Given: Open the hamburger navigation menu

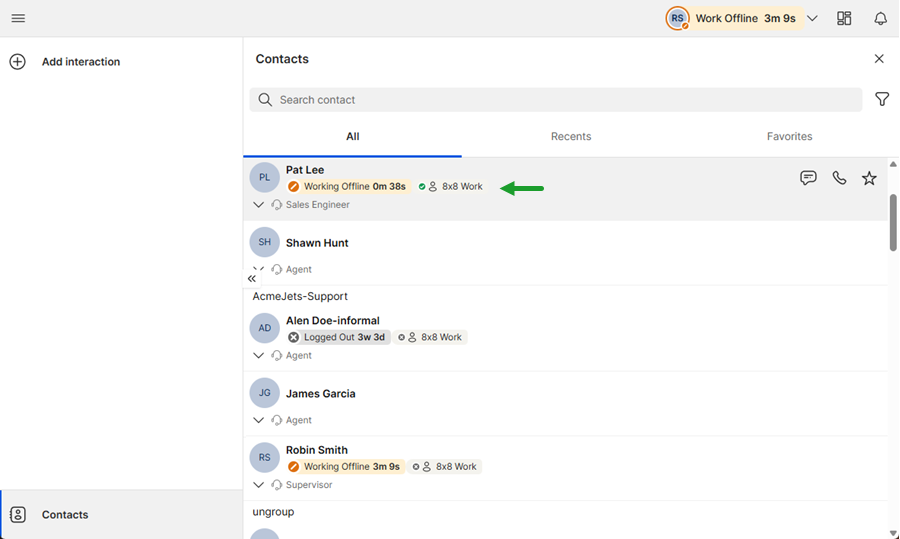Looking at the screenshot, I should 18,18.
